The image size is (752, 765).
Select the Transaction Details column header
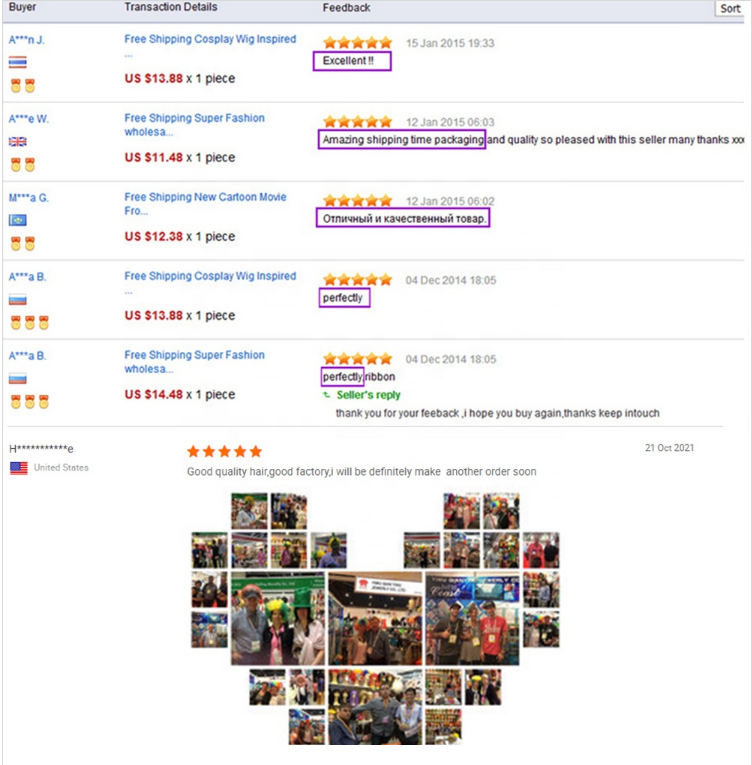coord(170,7)
